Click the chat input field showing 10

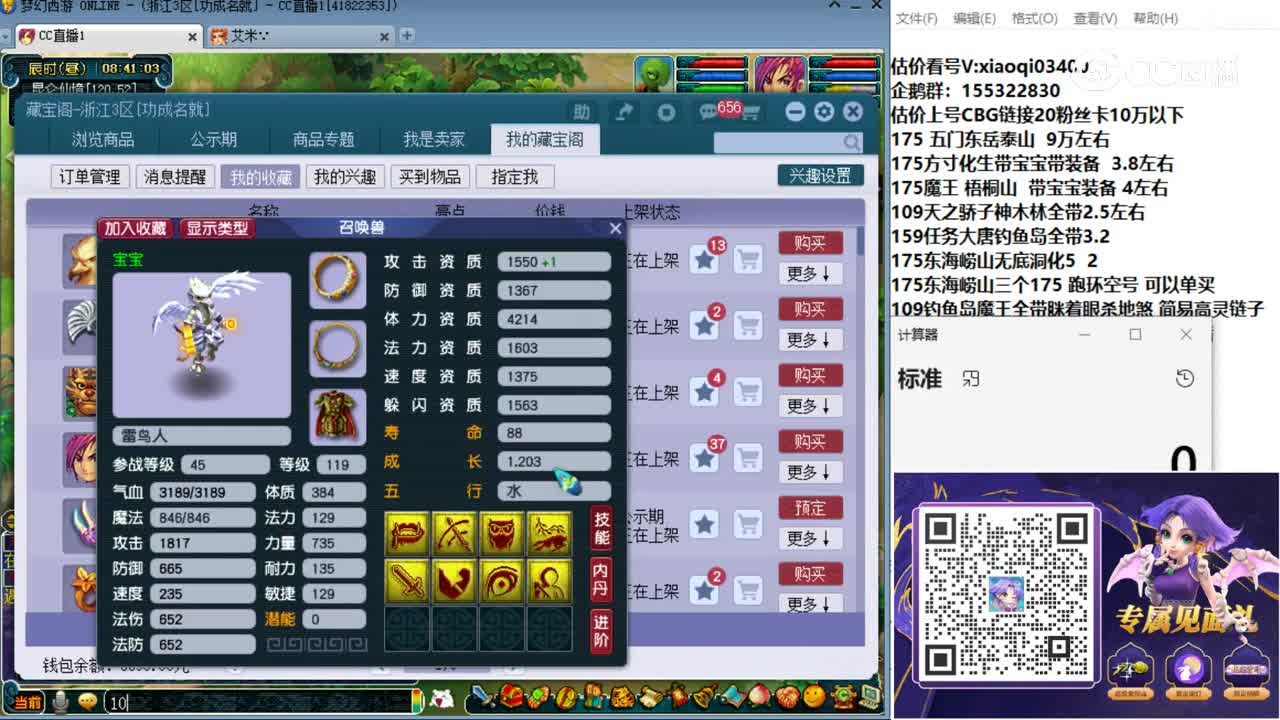[260, 703]
